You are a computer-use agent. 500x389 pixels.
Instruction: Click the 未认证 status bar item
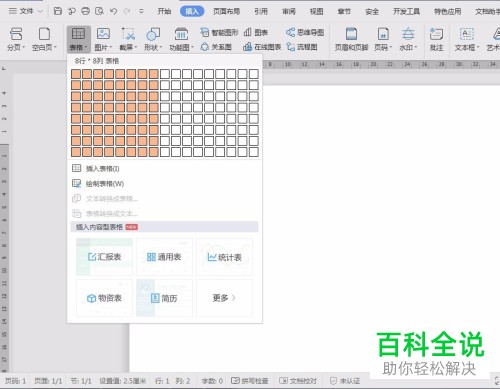pyautogui.click(x=345, y=381)
